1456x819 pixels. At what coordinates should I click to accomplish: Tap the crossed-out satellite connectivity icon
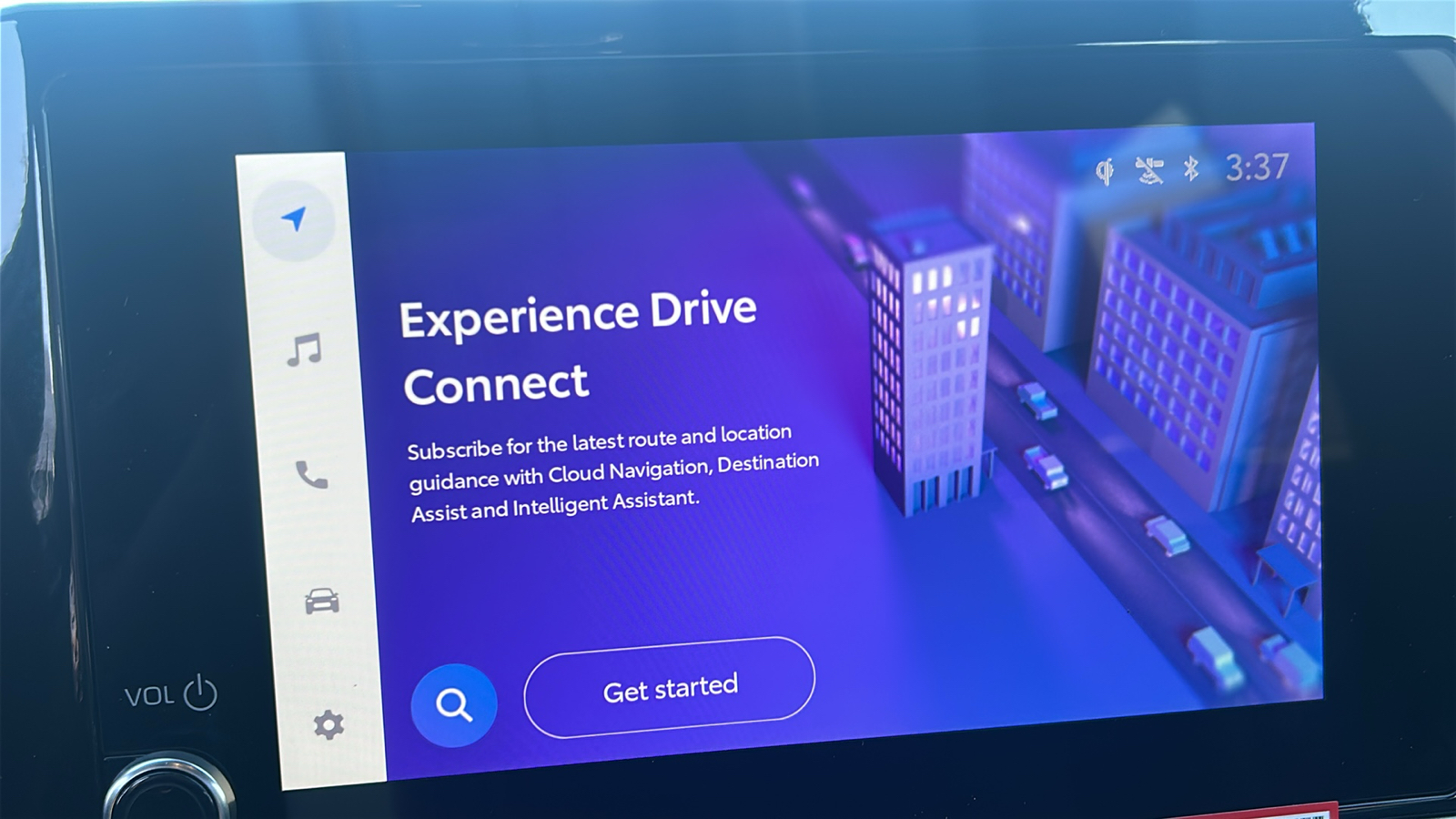click(1148, 169)
